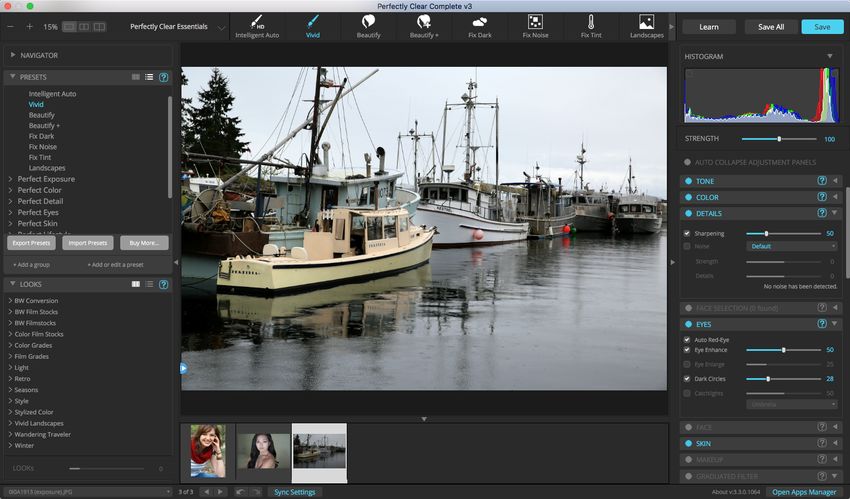The image size is (850, 499).
Task: Select the red-scarf woman thumbnail
Action: [x=208, y=451]
